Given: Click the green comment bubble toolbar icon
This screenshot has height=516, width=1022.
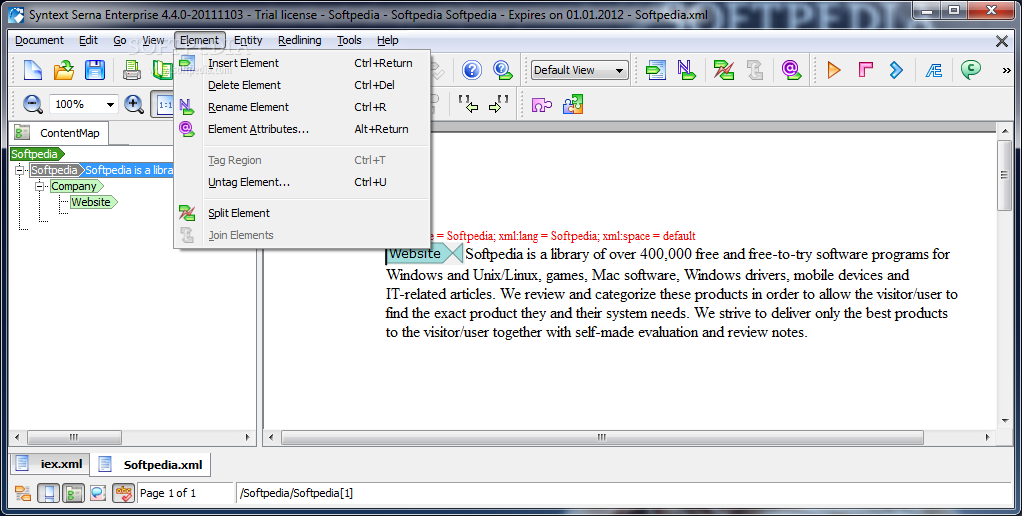Looking at the screenshot, I should [x=971, y=70].
